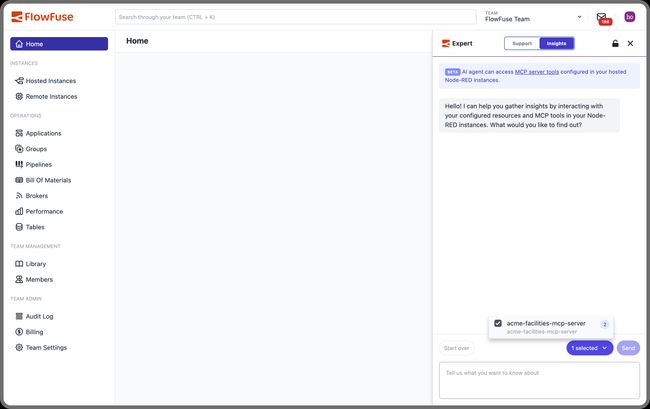Open the notifications envelope icon
The image size is (650, 409).
[602, 17]
